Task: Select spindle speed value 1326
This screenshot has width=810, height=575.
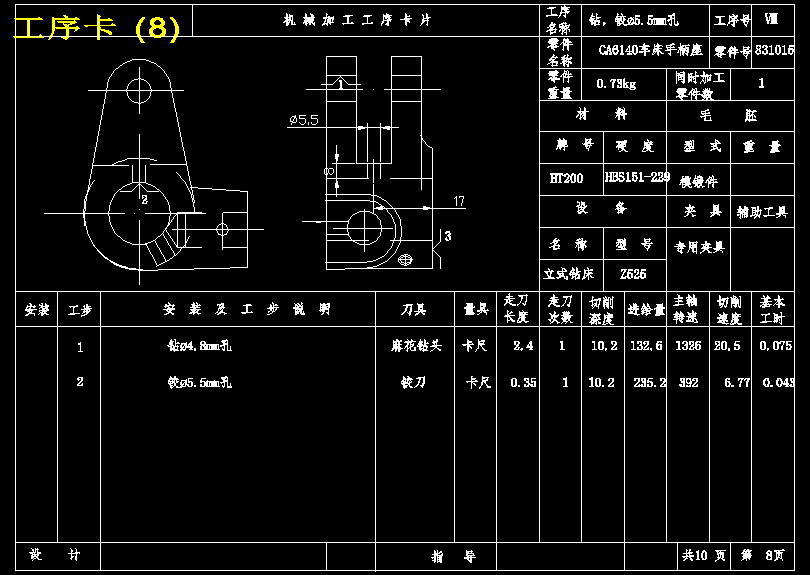Action: tap(688, 346)
